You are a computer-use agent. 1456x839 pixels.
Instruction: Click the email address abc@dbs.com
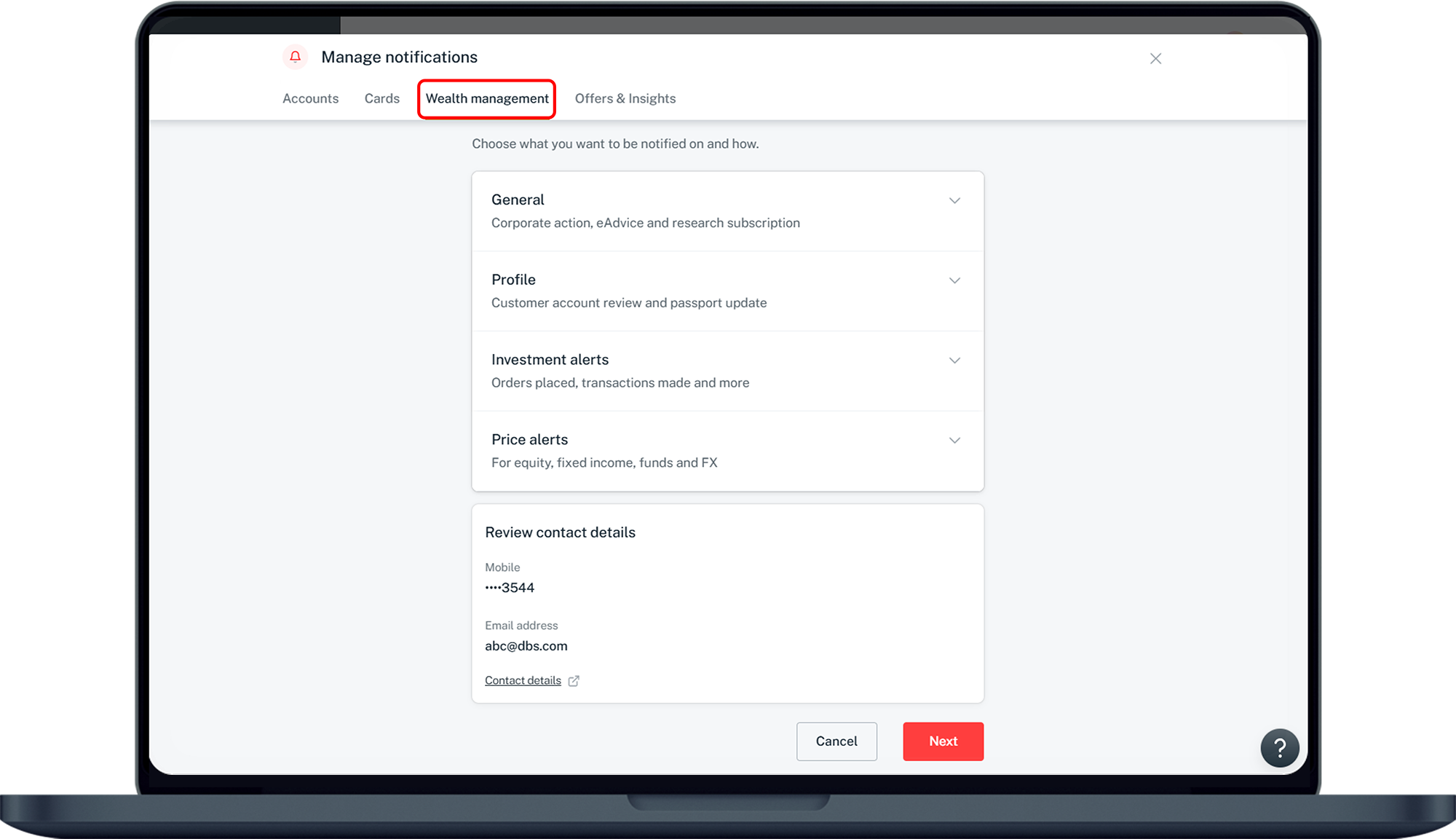pyautogui.click(x=526, y=646)
